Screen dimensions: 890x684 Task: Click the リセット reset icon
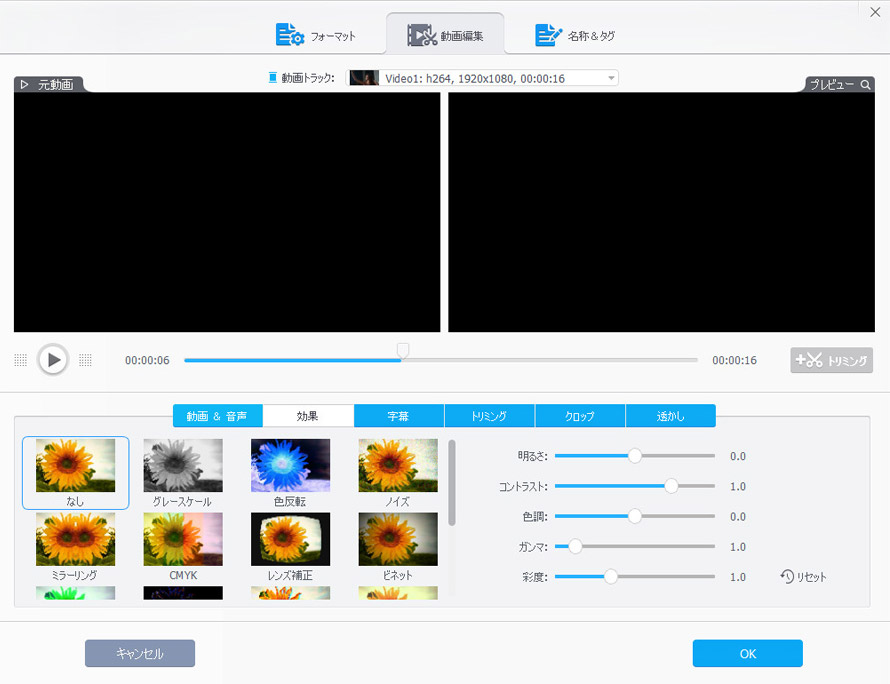click(x=788, y=577)
